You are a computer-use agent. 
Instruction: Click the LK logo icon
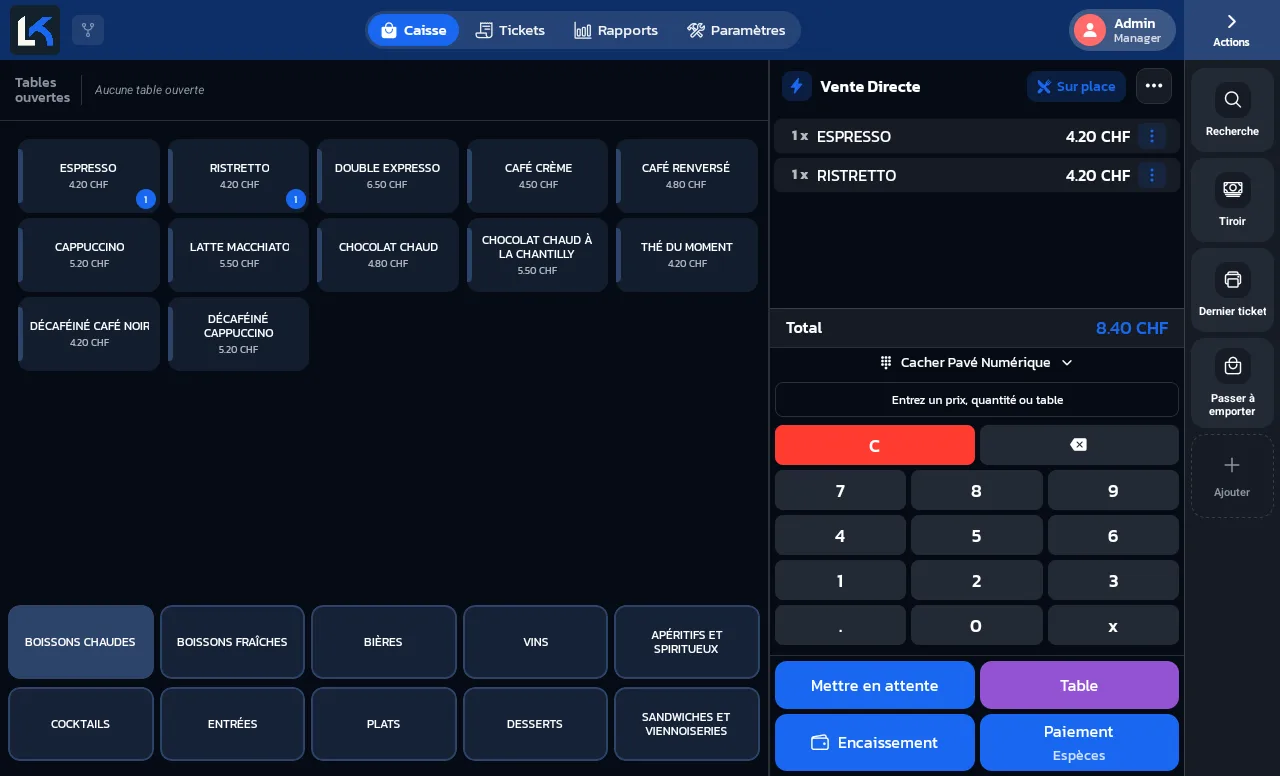35,30
